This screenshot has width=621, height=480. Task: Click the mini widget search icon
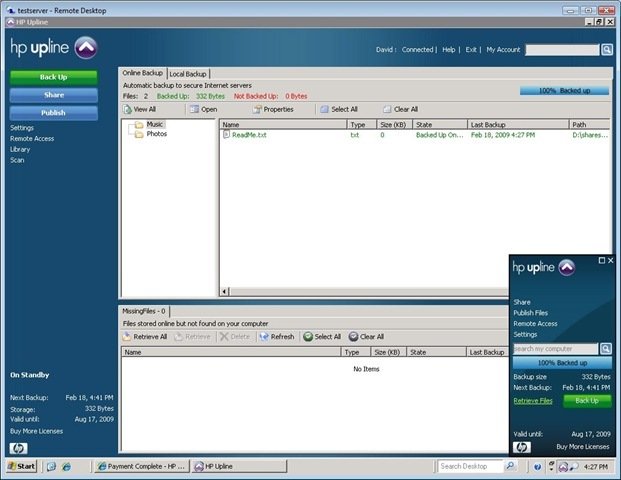click(606, 349)
